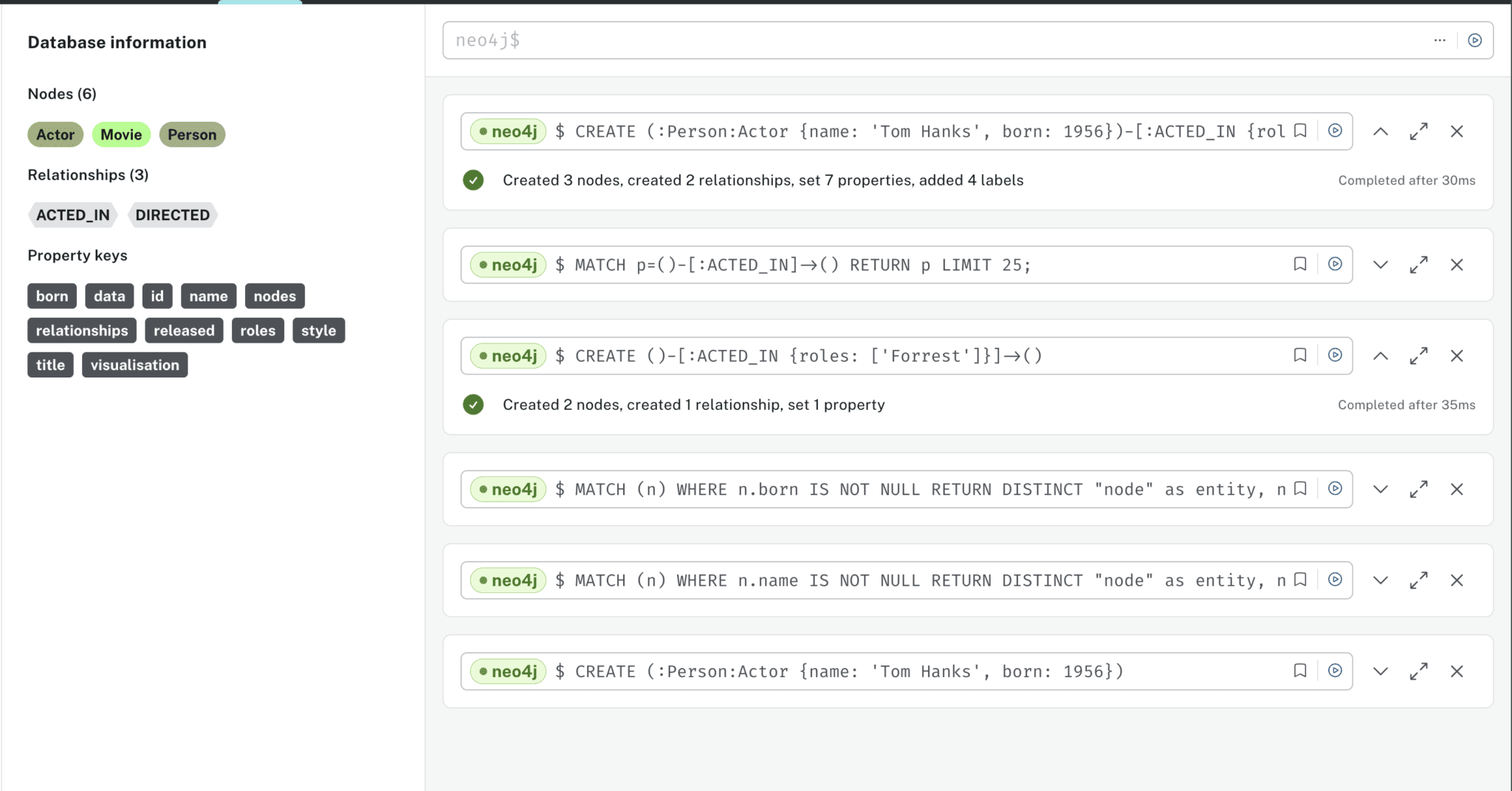Select the Actor node label
1512x791 pixels.
point(55,134)
